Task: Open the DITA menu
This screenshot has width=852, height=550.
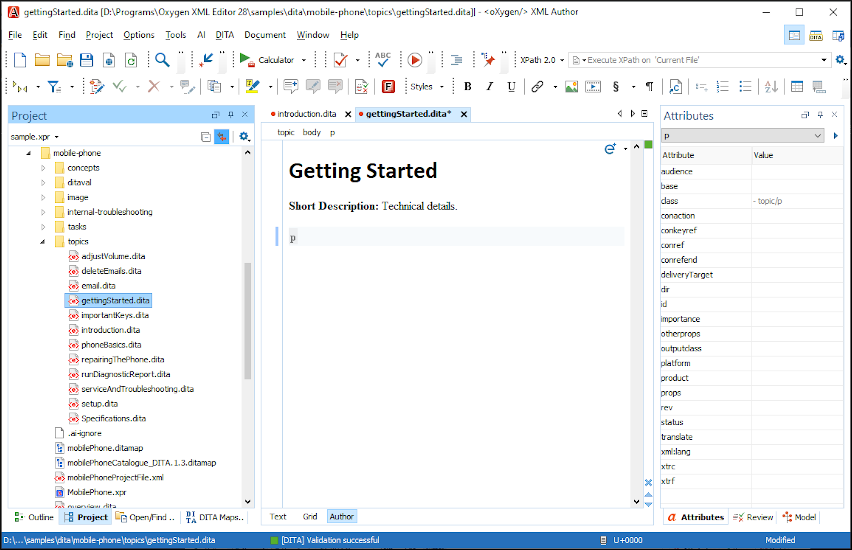Action: [x=225, y=35]
